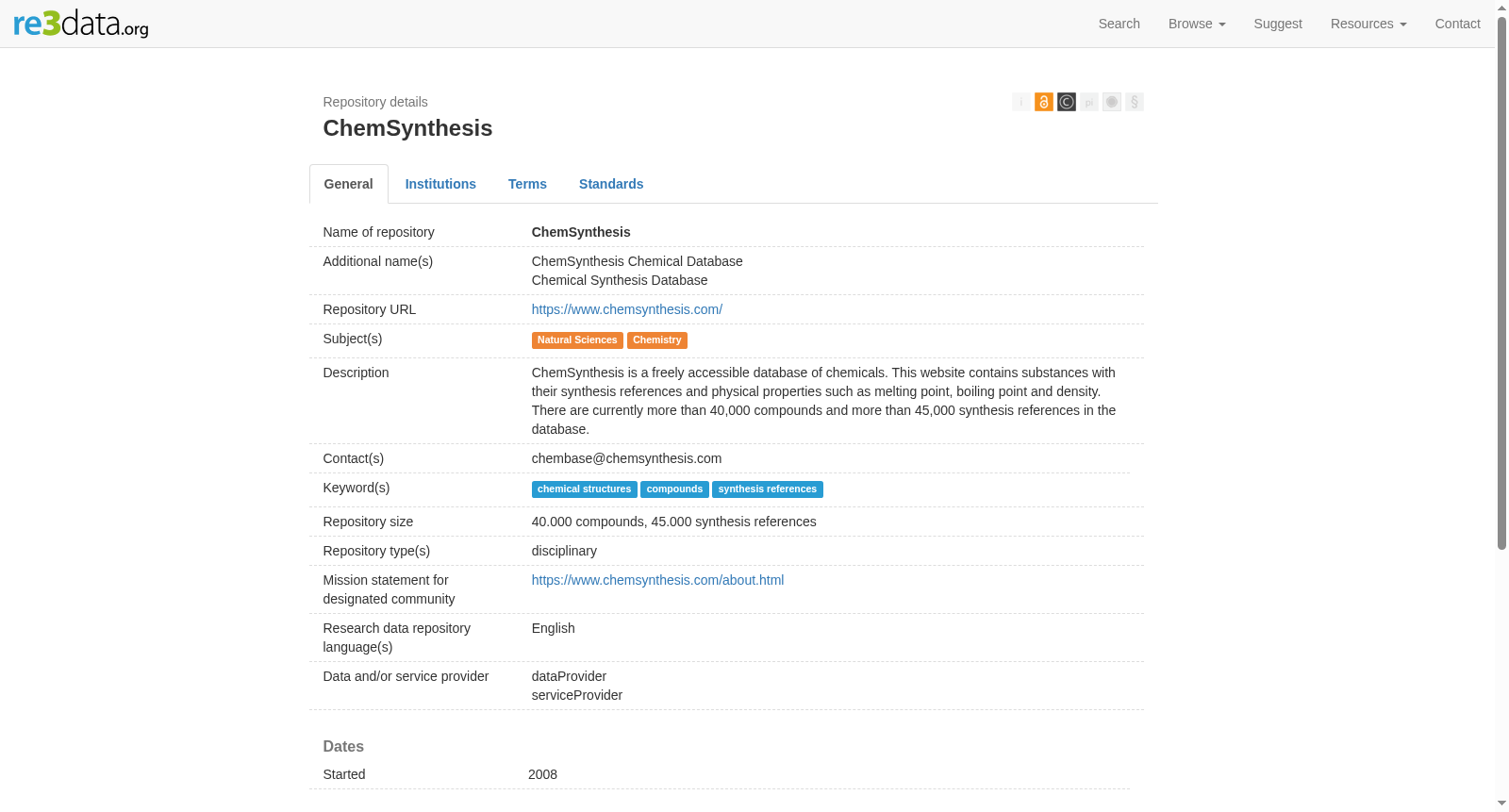Click the 'Data and/or service provider' label

click(406, 676)
